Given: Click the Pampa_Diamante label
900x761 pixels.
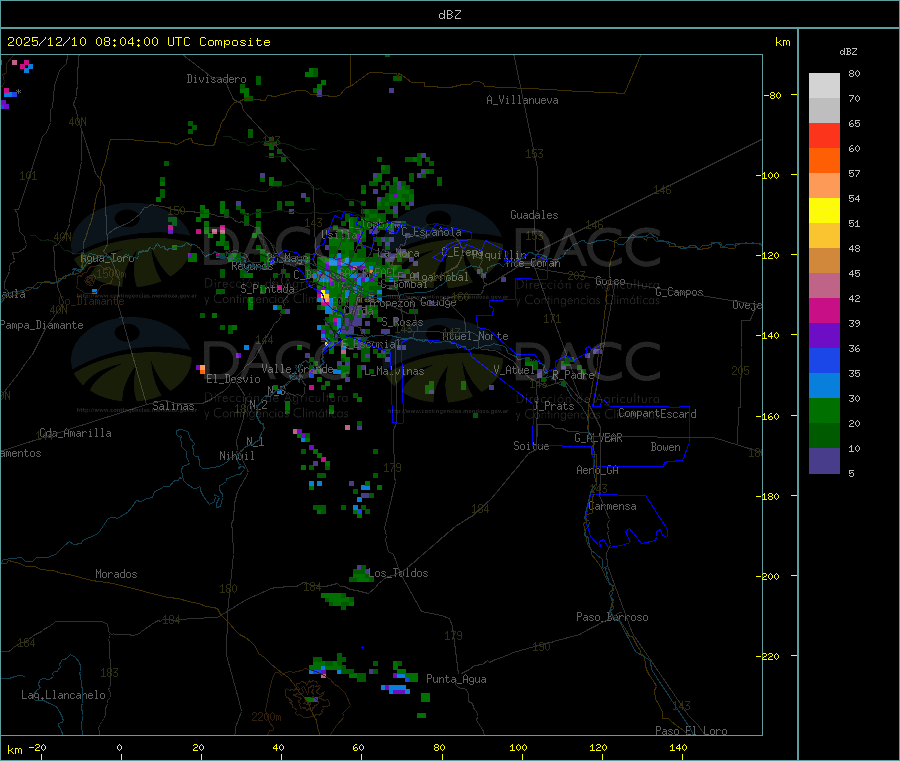Looking at the screenshot, I should coord(42,325).
